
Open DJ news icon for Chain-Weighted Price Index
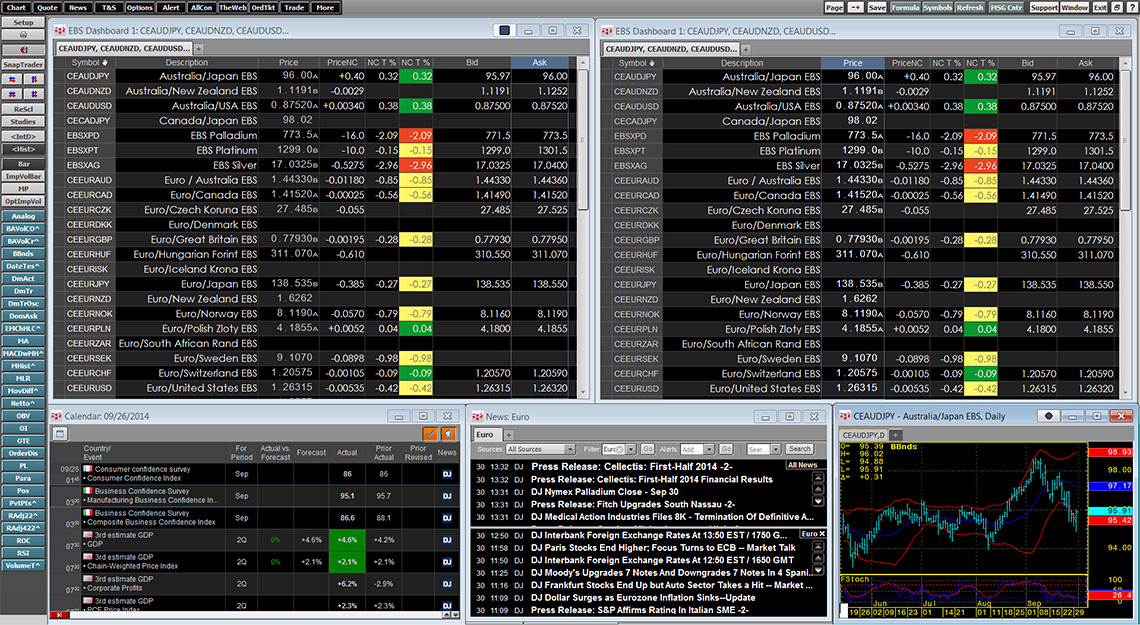(447, 562)
